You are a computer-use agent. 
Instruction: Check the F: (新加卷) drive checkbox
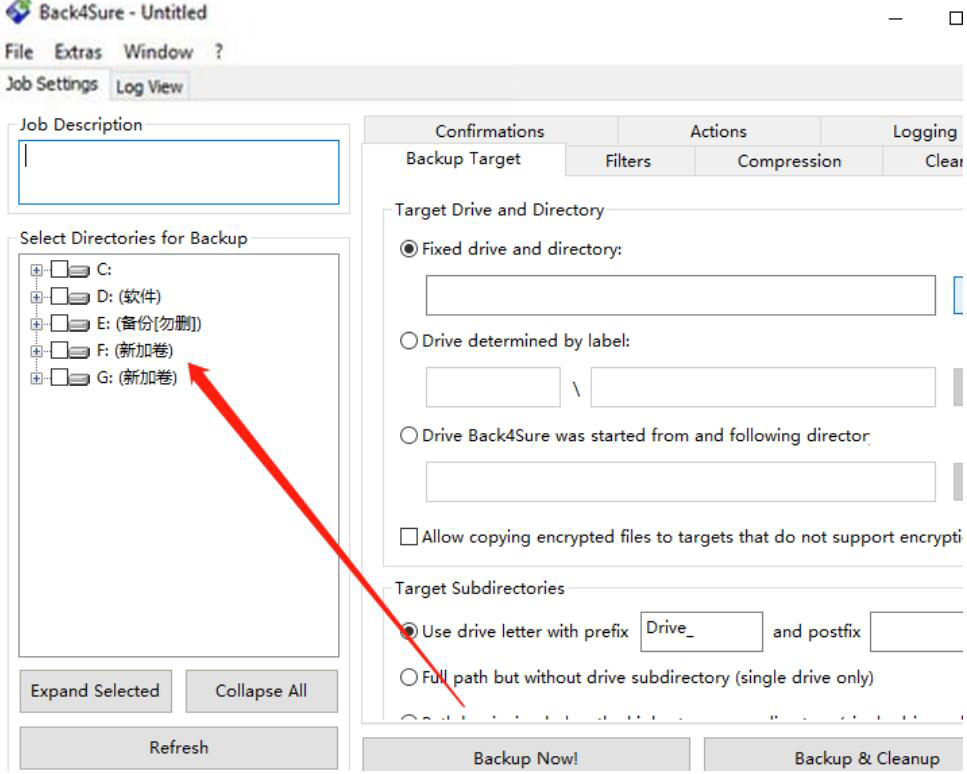[59, 351]
